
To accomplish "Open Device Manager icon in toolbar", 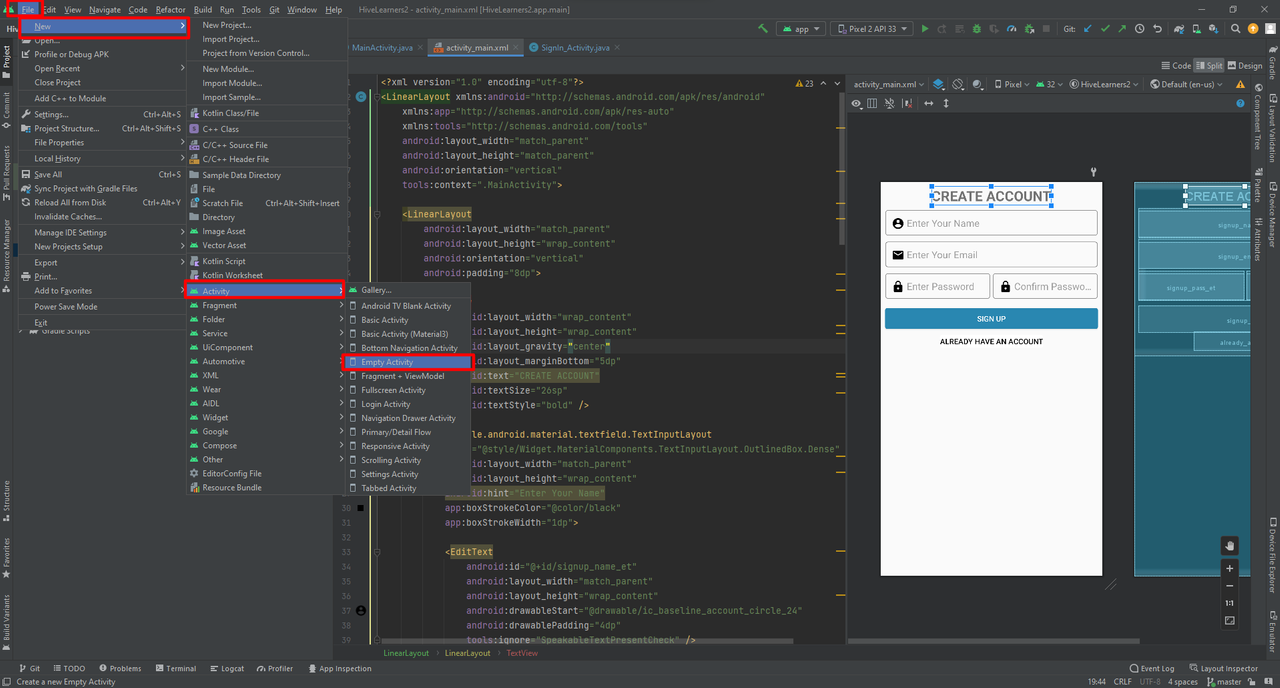I will 1197,29.
